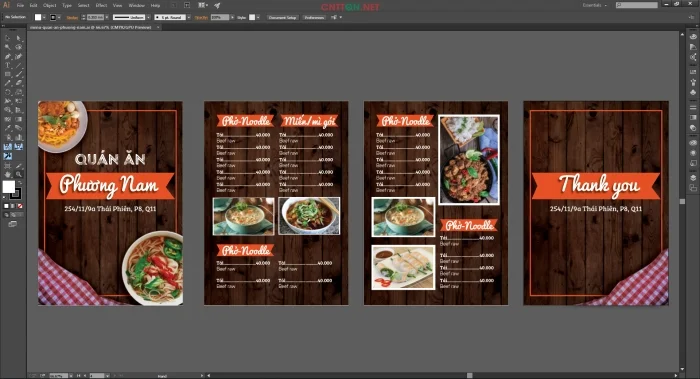Select the Lasso tool
This screenshot has height=379, width=700.
(x=18, y=47)
